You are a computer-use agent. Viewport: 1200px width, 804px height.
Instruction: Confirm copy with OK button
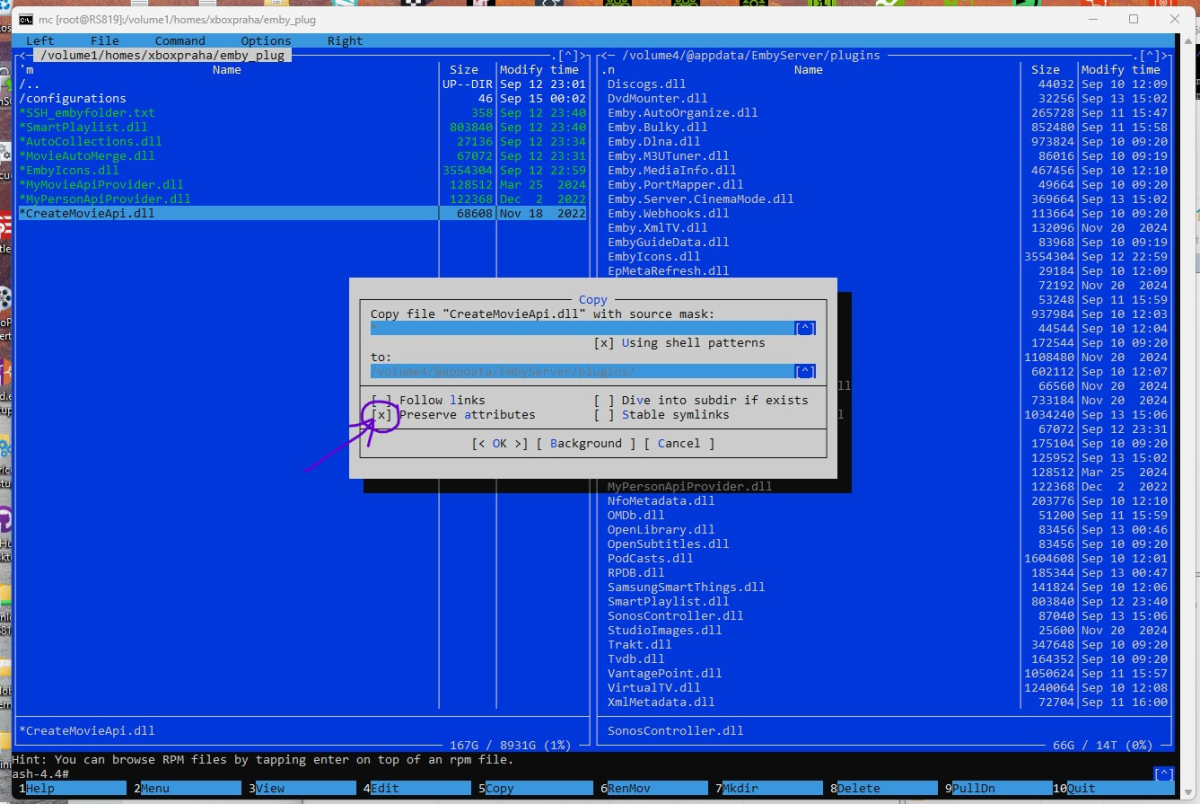500,443
